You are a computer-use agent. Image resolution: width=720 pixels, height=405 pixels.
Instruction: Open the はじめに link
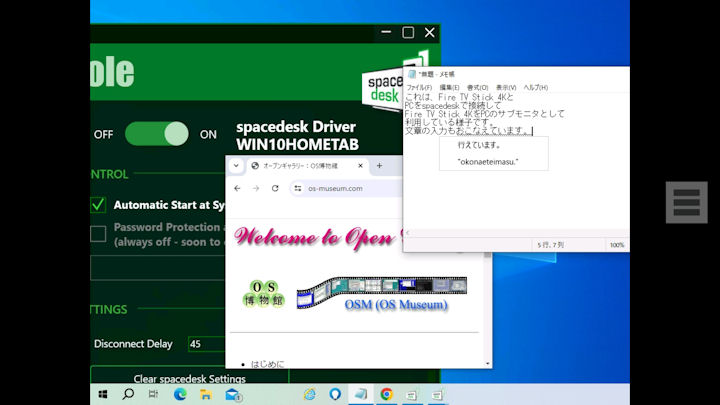[268, 364]
